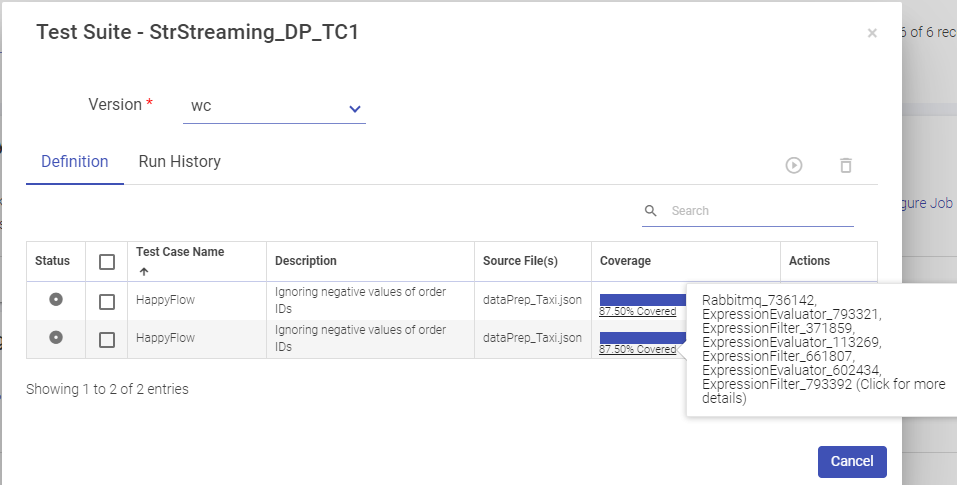
Task: Click the run test play icon
Action: coord(794,166)
